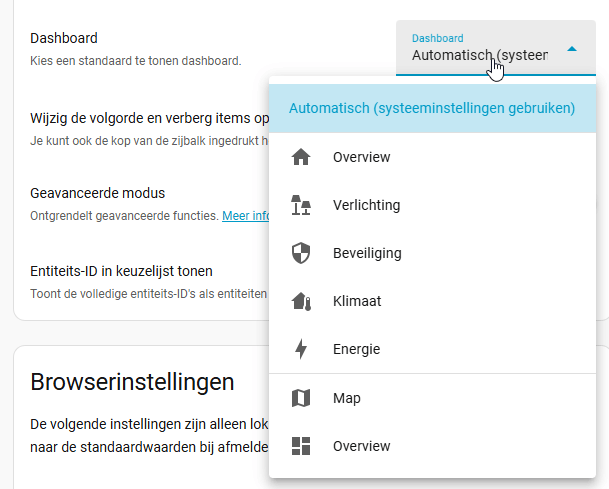Select Automatisch (systeeminstellingen gebruiken) option
Viewport: 609px width, 489px height.
point(432,108)
